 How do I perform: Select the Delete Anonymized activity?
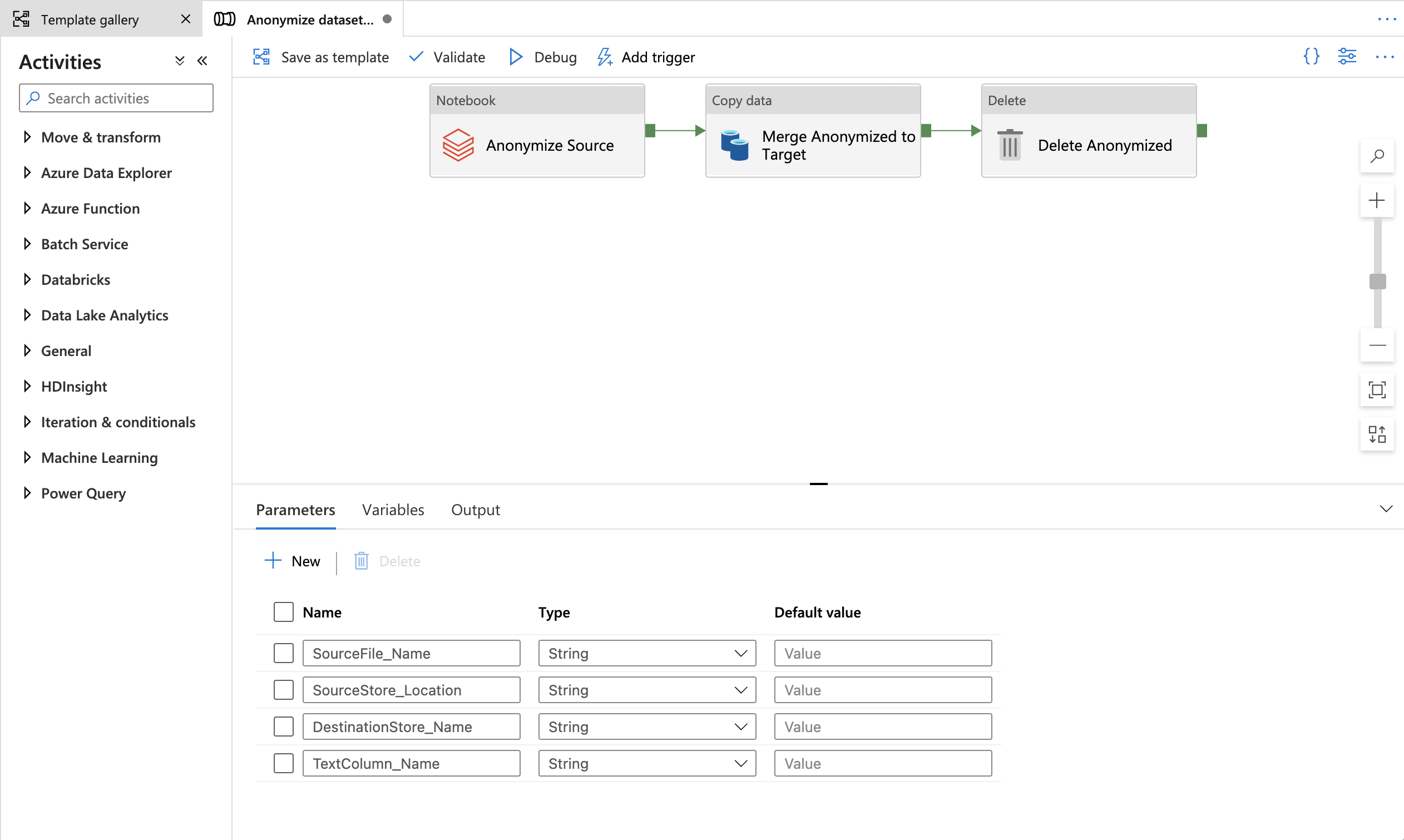1089,131
